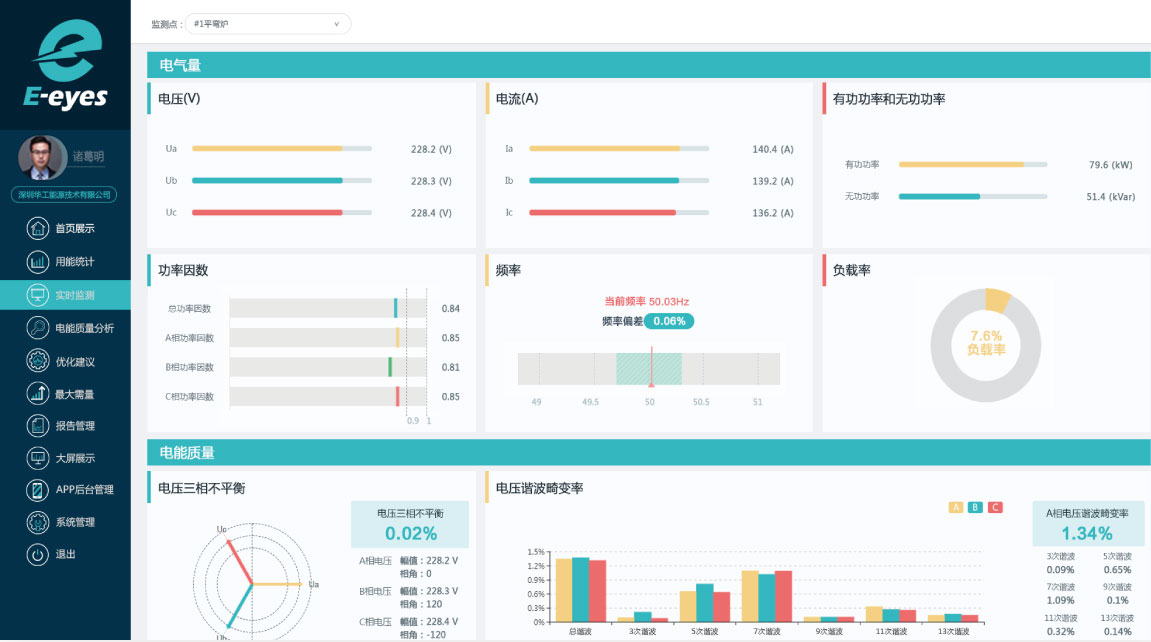Click the home icon beside 首页展示
Viewport: 1151px width, 642px height.
coord(38,229)
